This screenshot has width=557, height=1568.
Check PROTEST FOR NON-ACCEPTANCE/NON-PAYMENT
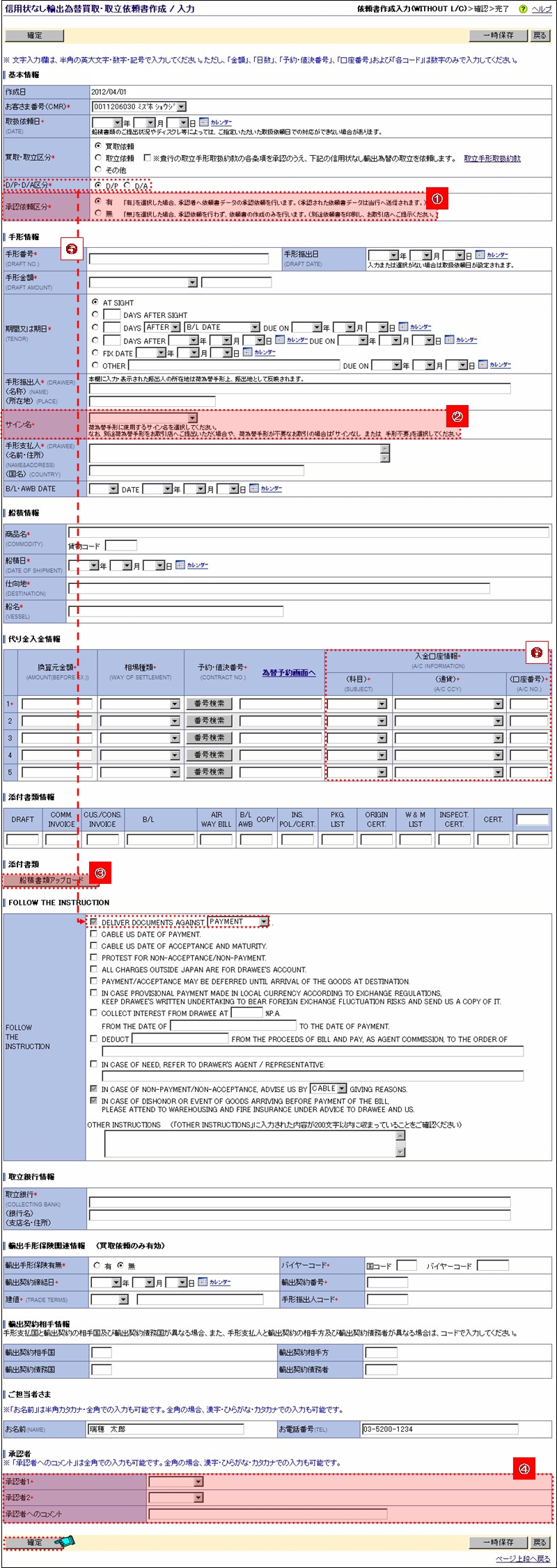point(94,958)
